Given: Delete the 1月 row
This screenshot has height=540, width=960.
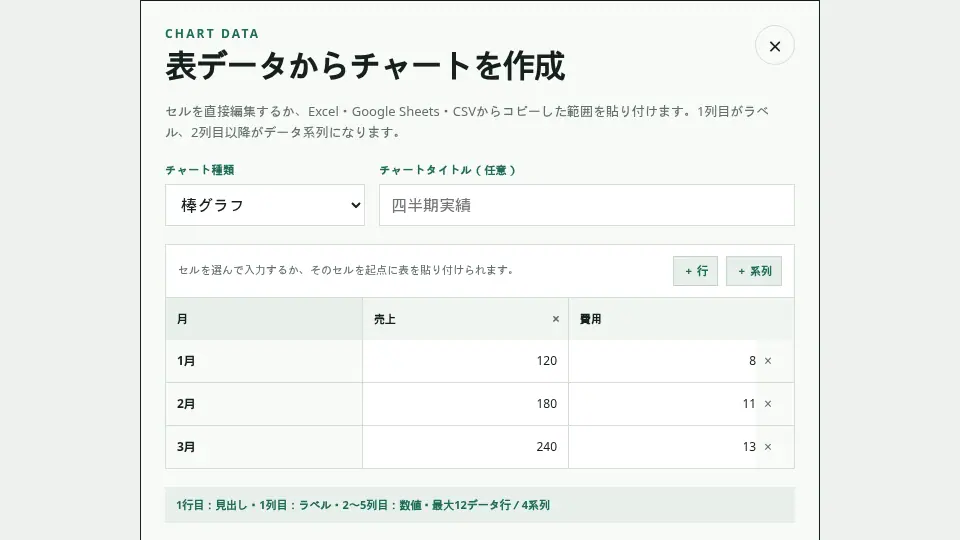Looking at the screenshot, I should tap(768, 361).
